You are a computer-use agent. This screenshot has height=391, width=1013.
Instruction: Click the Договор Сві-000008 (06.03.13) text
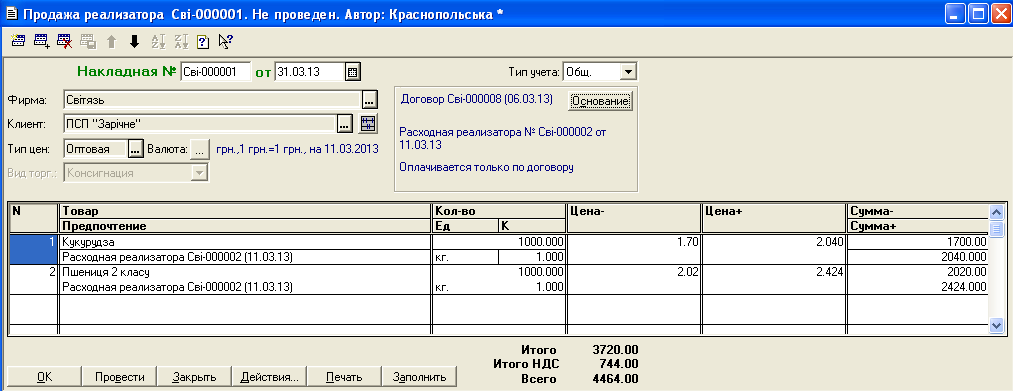click(x=477, y=100)
